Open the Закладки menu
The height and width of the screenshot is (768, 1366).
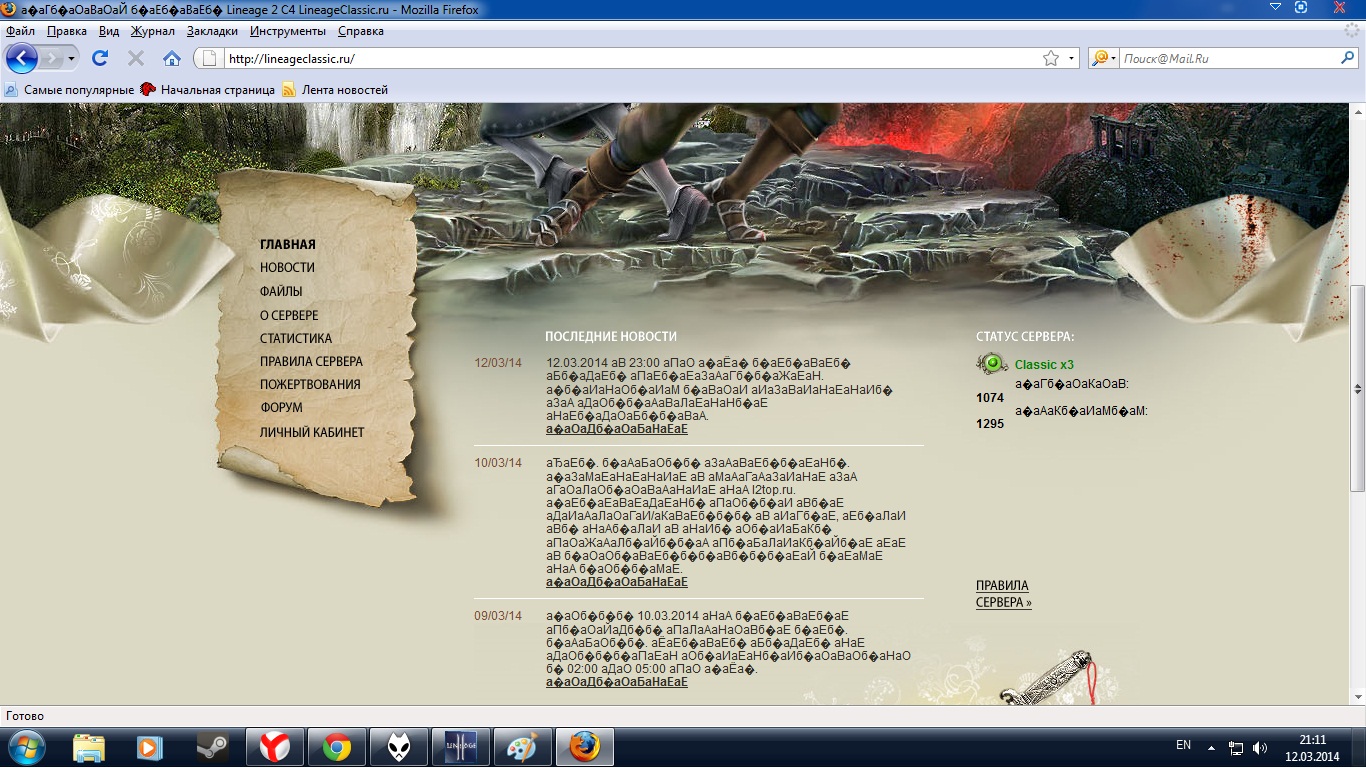[212, 31]
